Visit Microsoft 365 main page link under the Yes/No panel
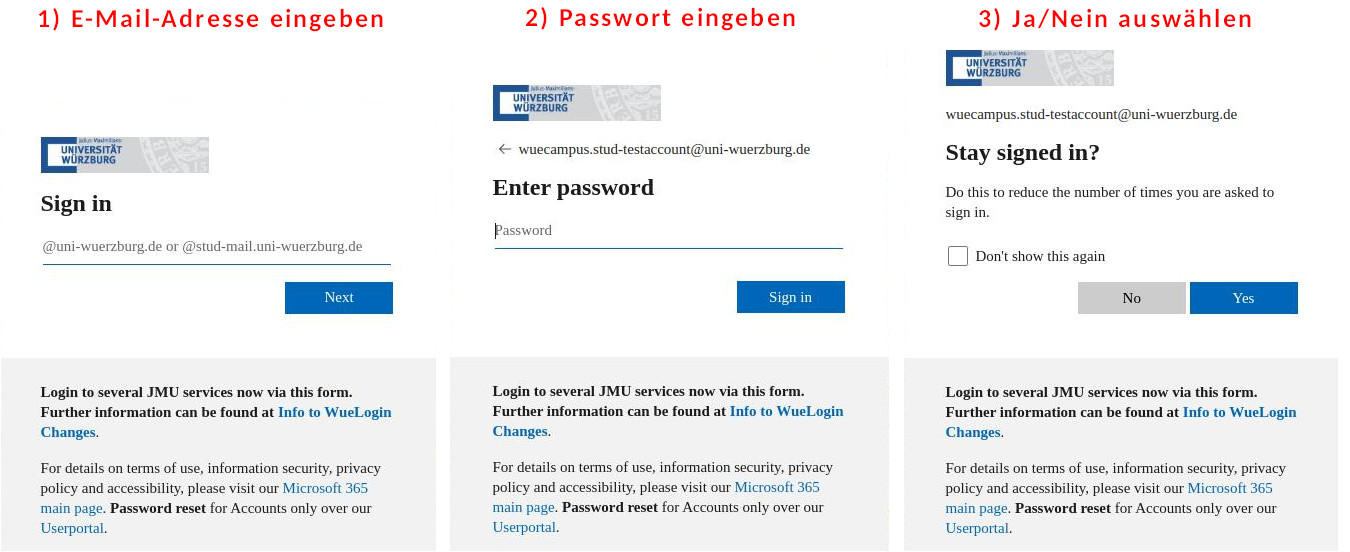This screenshot has height=552, width=1350. (1230, 488)
